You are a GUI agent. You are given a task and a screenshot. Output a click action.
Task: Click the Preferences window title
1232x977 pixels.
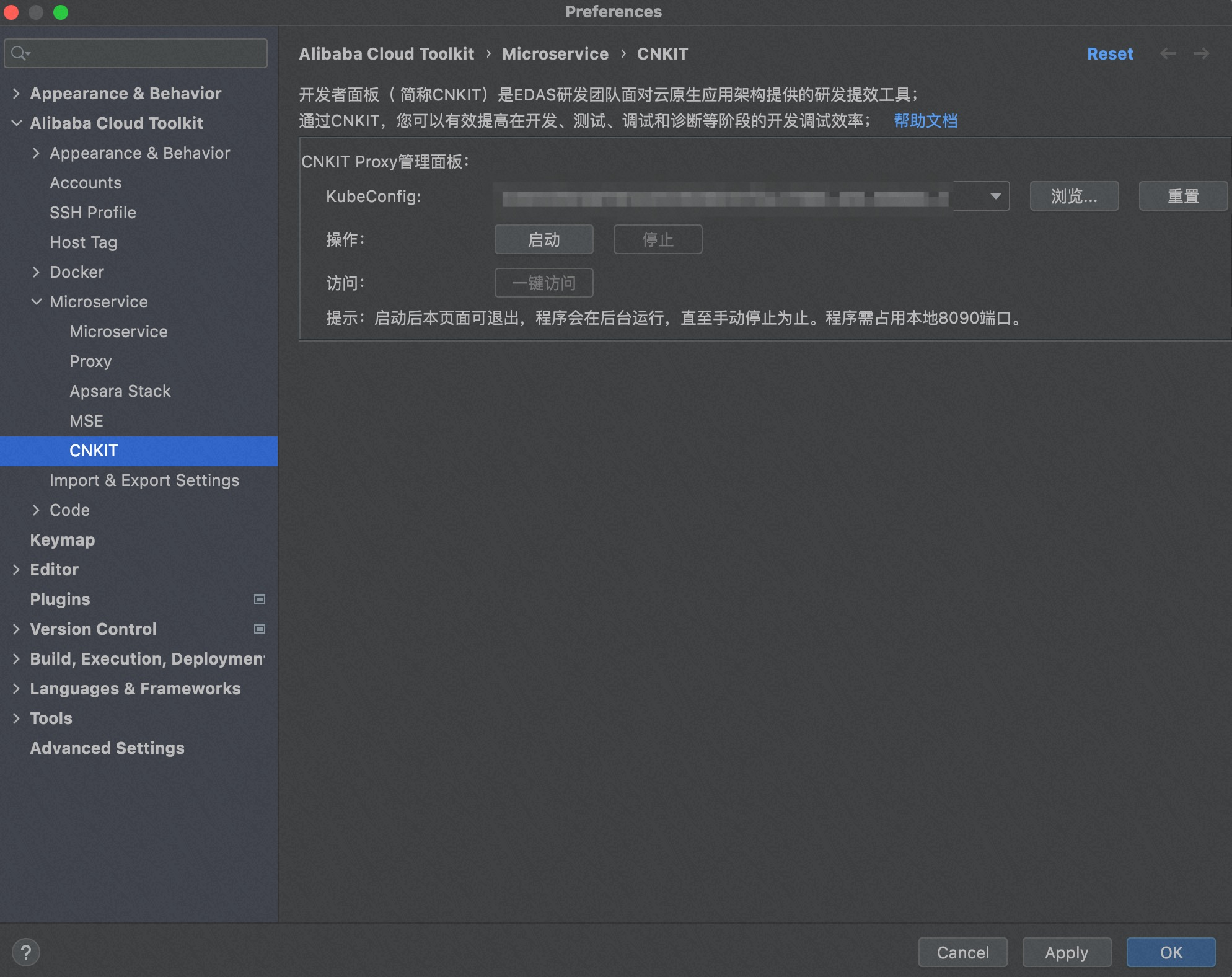pyautogui.click(x=614, y=12)
